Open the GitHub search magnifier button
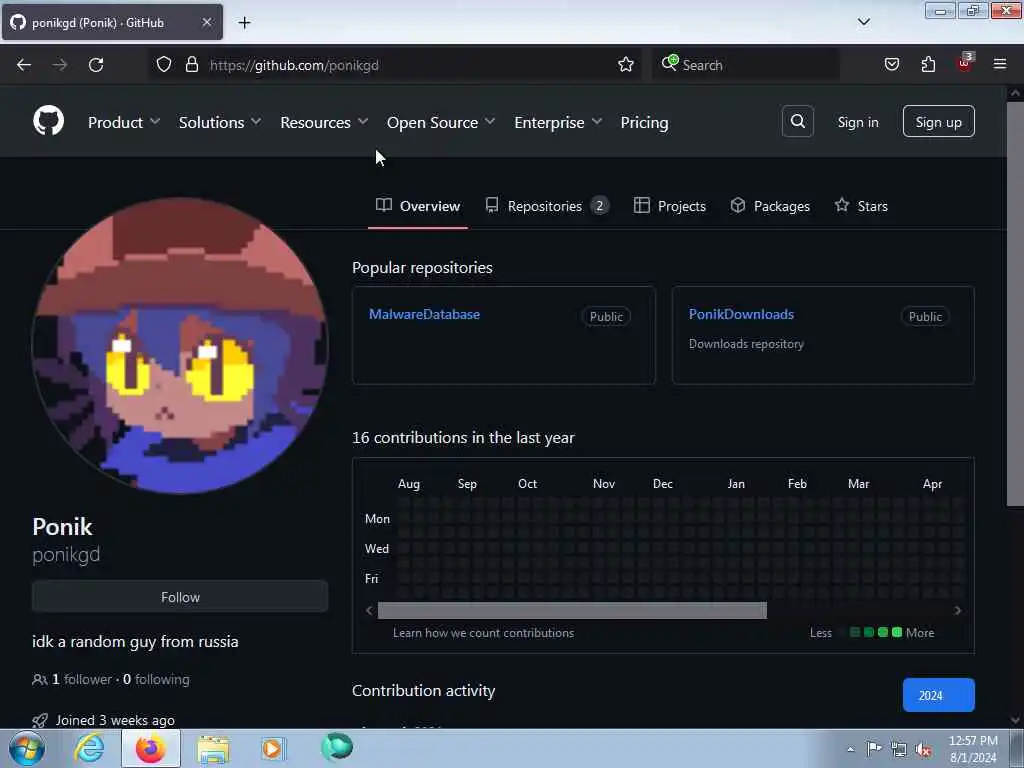 pos(797,121)
